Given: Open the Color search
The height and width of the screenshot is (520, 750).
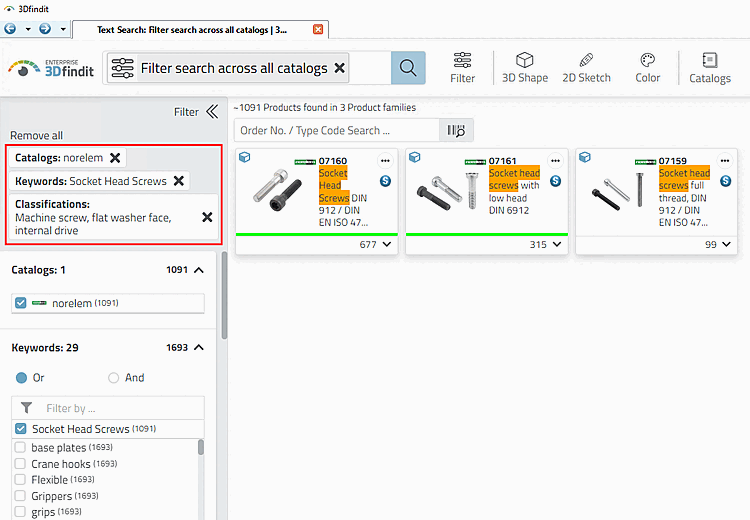Looking at the screenshot, I should [x=648, y=68].
